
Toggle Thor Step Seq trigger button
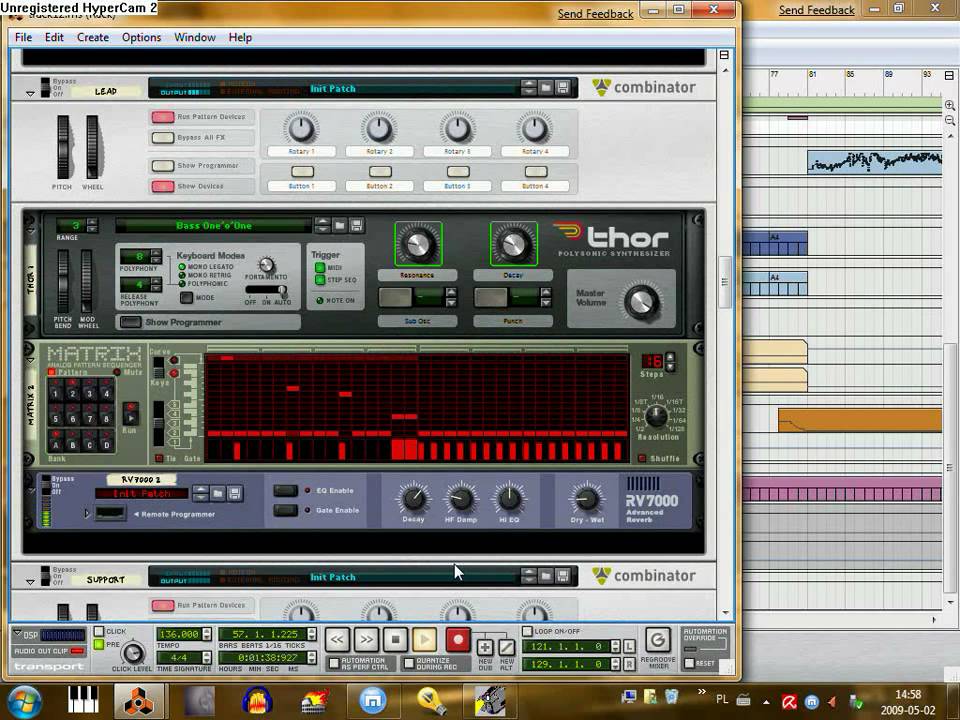coord(320,280)
